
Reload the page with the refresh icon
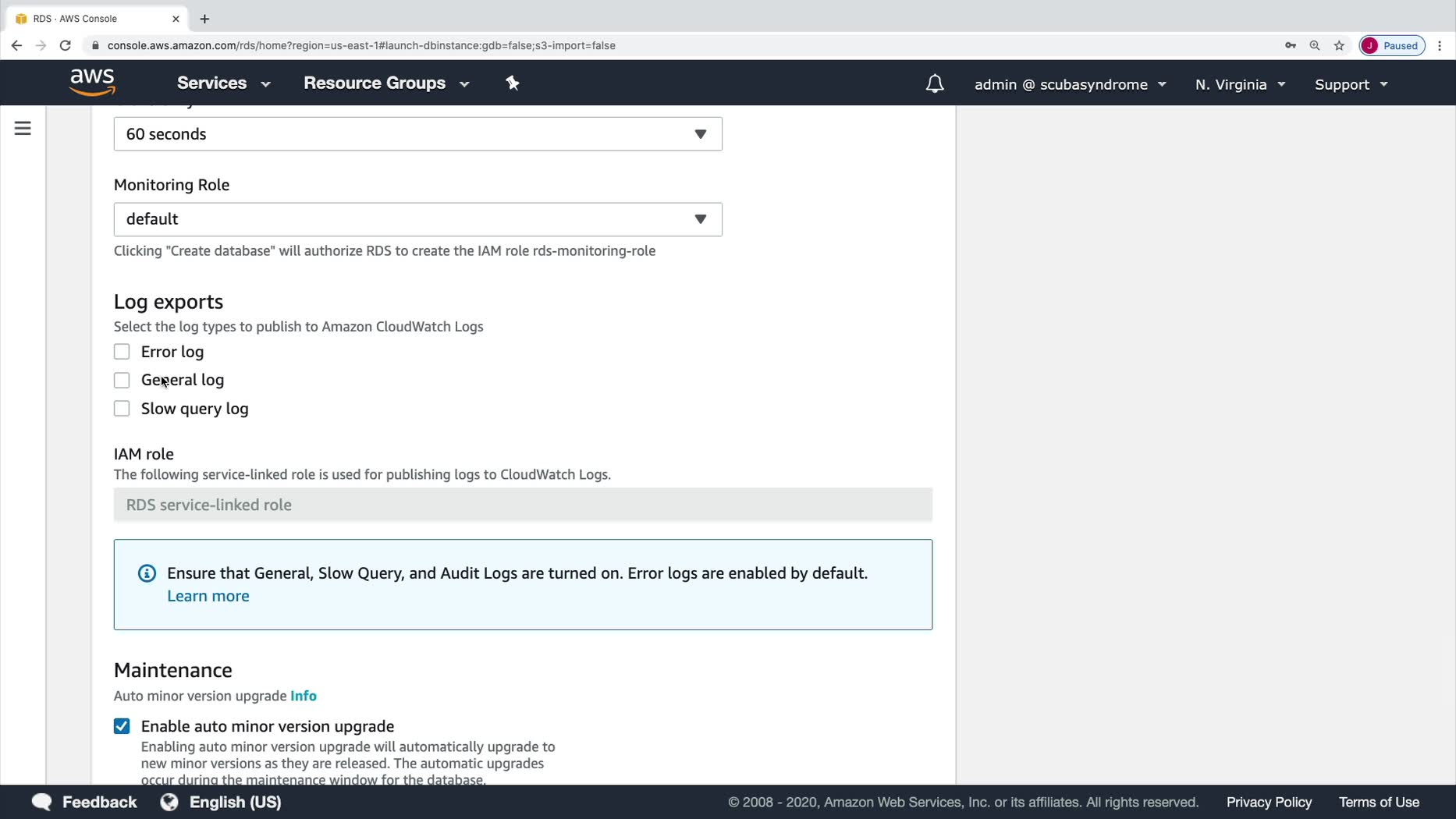point(66,45)
